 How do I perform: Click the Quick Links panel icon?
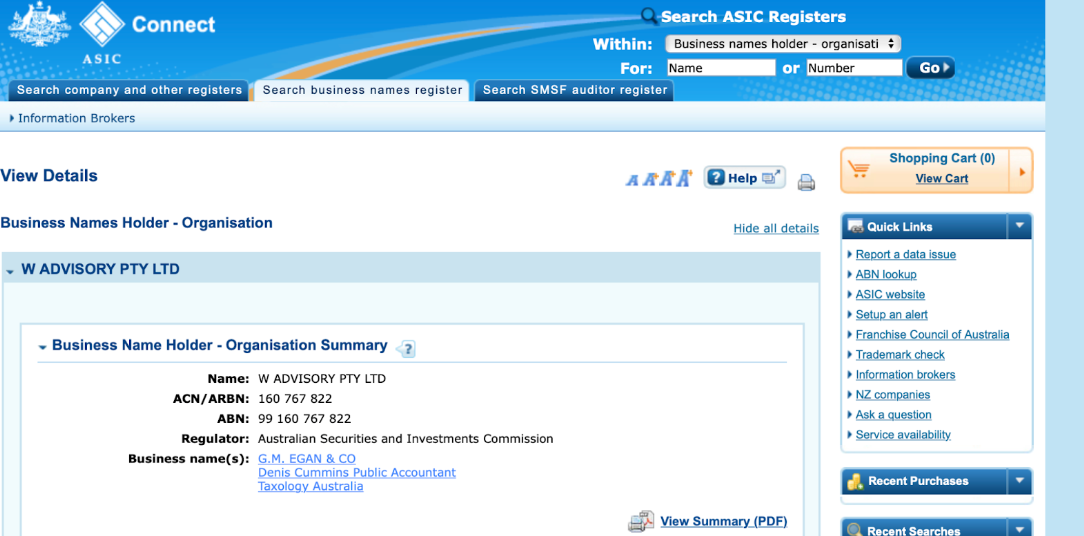[855, 227]
